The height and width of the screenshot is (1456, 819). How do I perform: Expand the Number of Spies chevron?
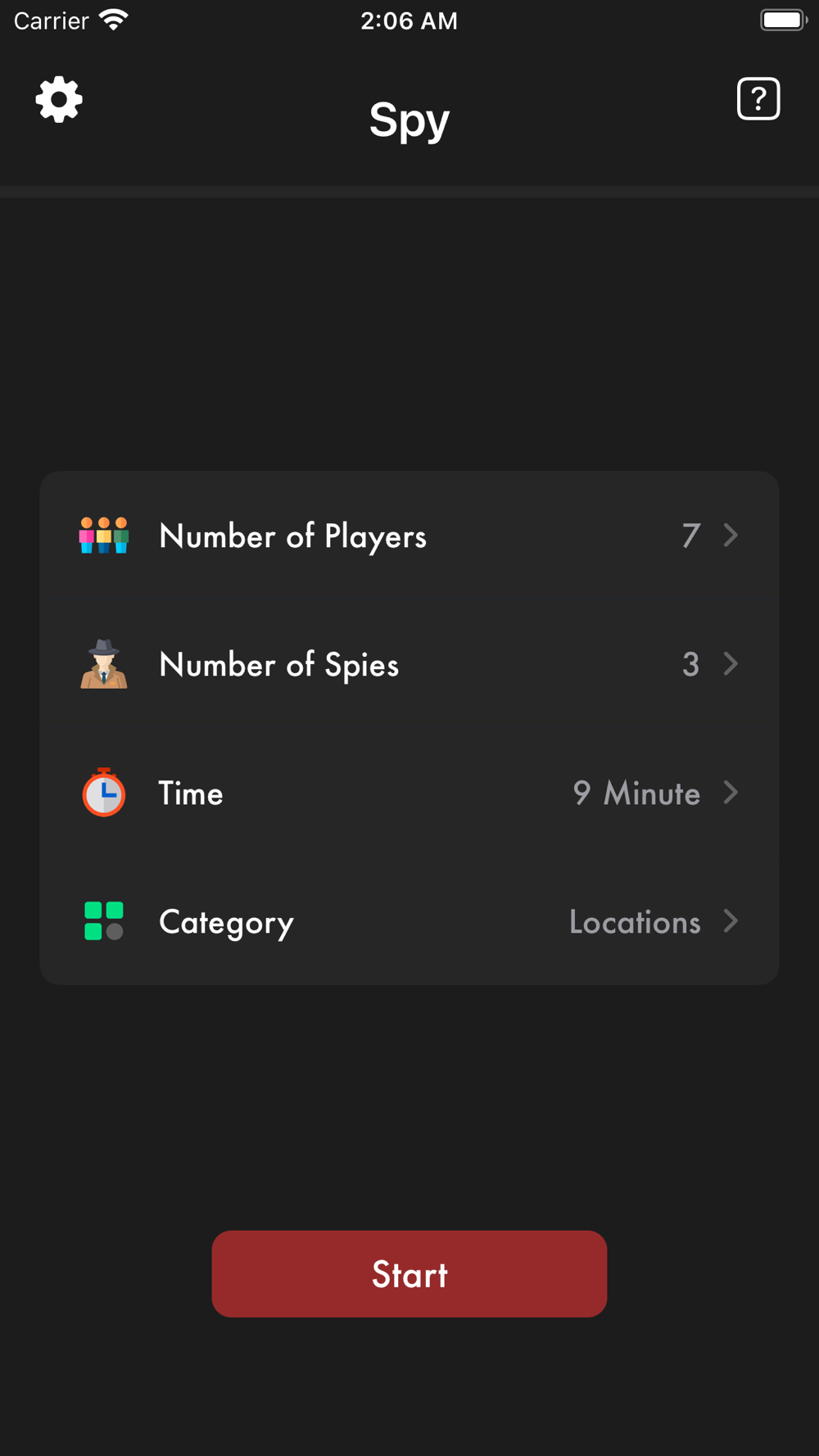[x=731, y=664]
